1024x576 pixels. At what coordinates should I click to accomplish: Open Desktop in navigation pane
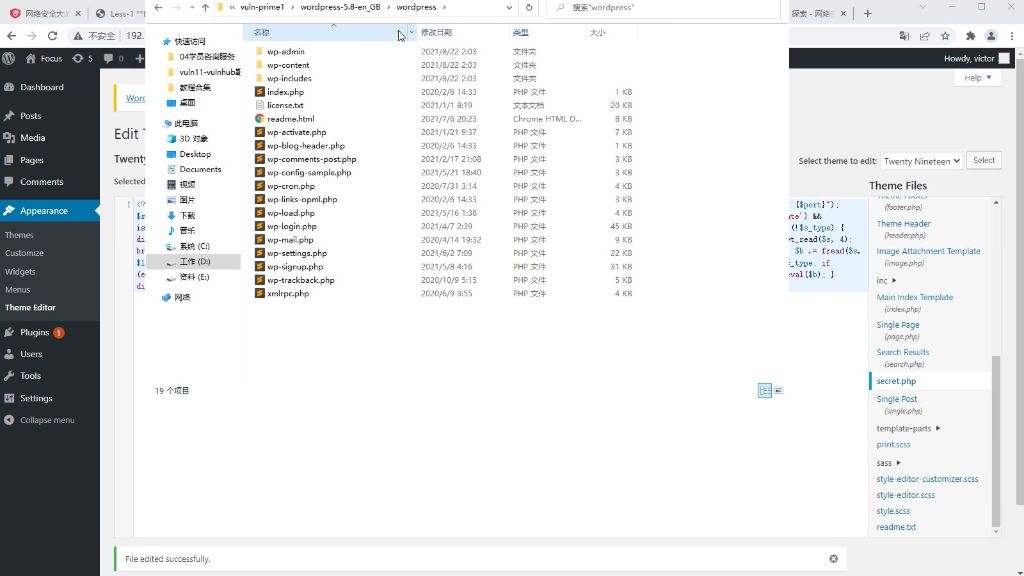tap(195, 154)
